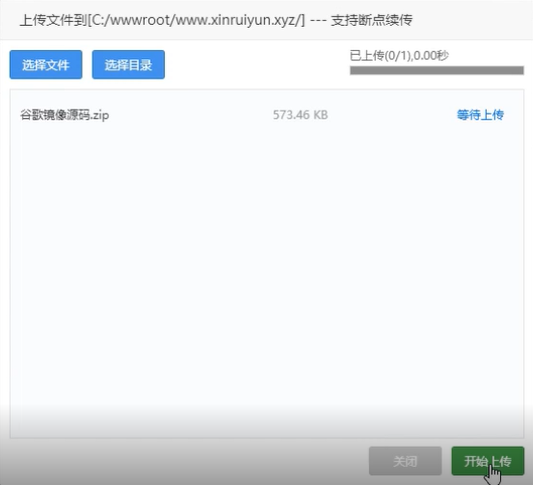The height and width of the screenshot is (485, 533).
Task: Click the left end of progress bar
Action: click(x=354, y=70)
